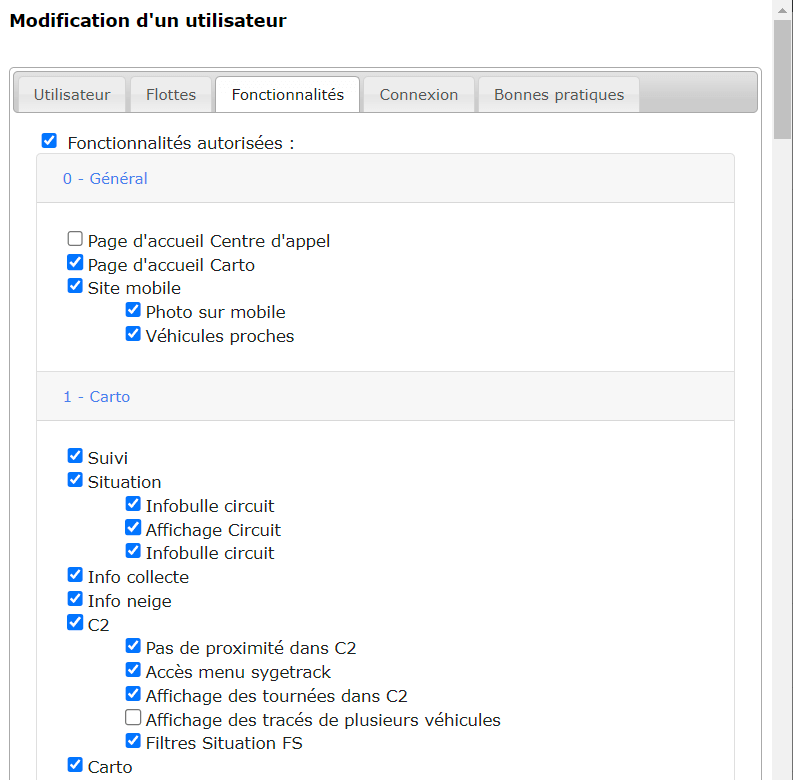Viewport: 793px width, 780px height.
Task: Uncheck the 'Info collecte' checkbox
Action: (x=75, y=575)
